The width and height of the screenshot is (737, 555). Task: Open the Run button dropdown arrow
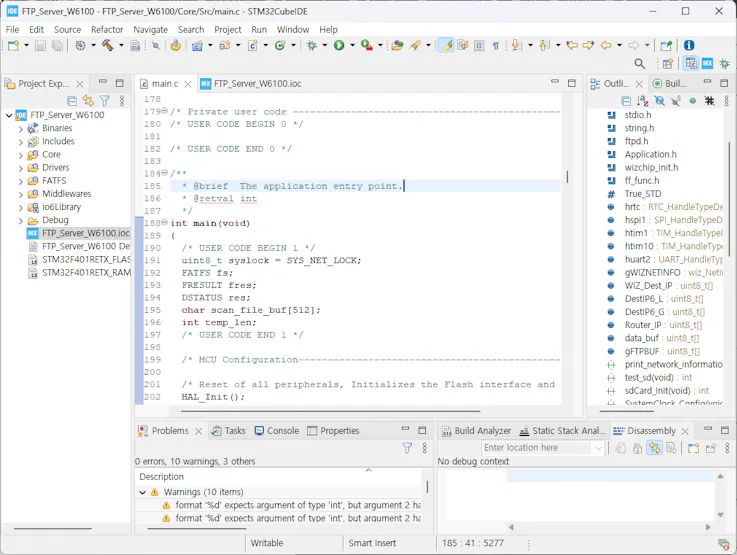tap(352, 45)
